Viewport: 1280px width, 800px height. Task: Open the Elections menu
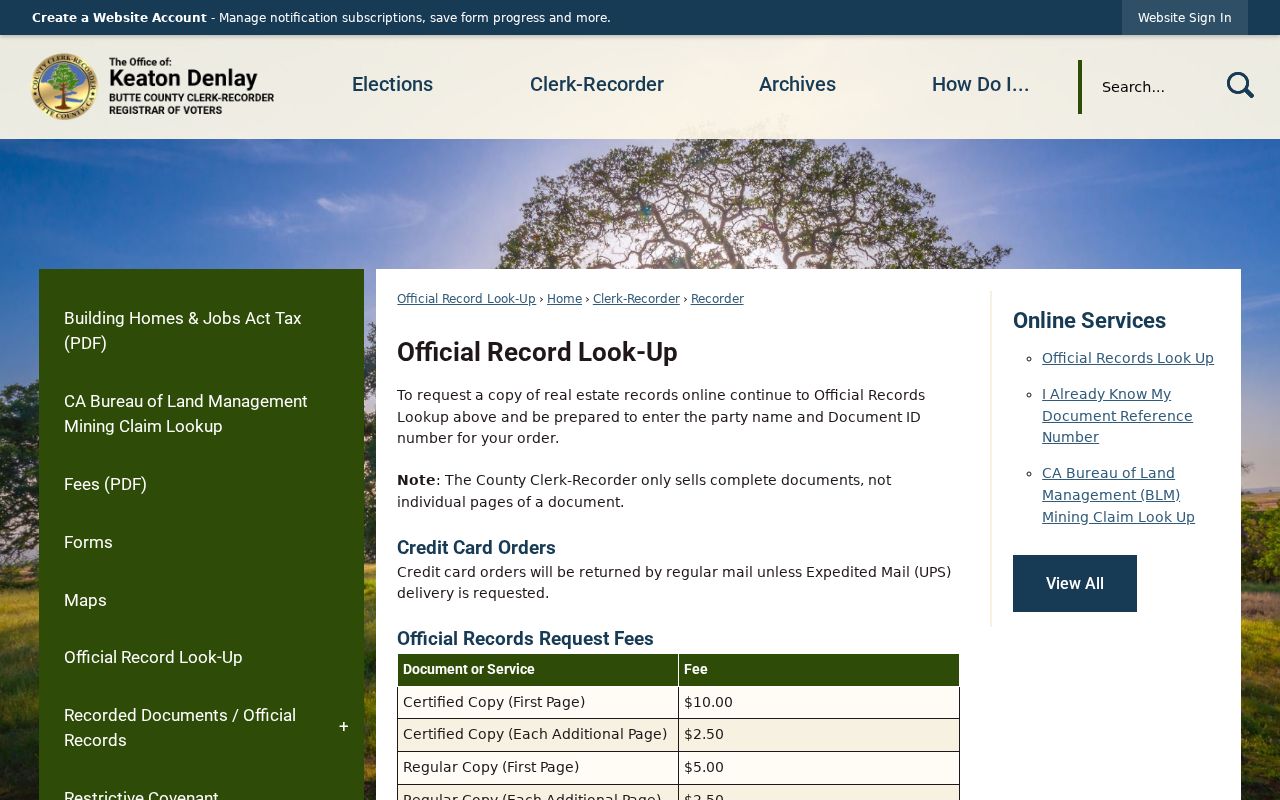(392, 85)
